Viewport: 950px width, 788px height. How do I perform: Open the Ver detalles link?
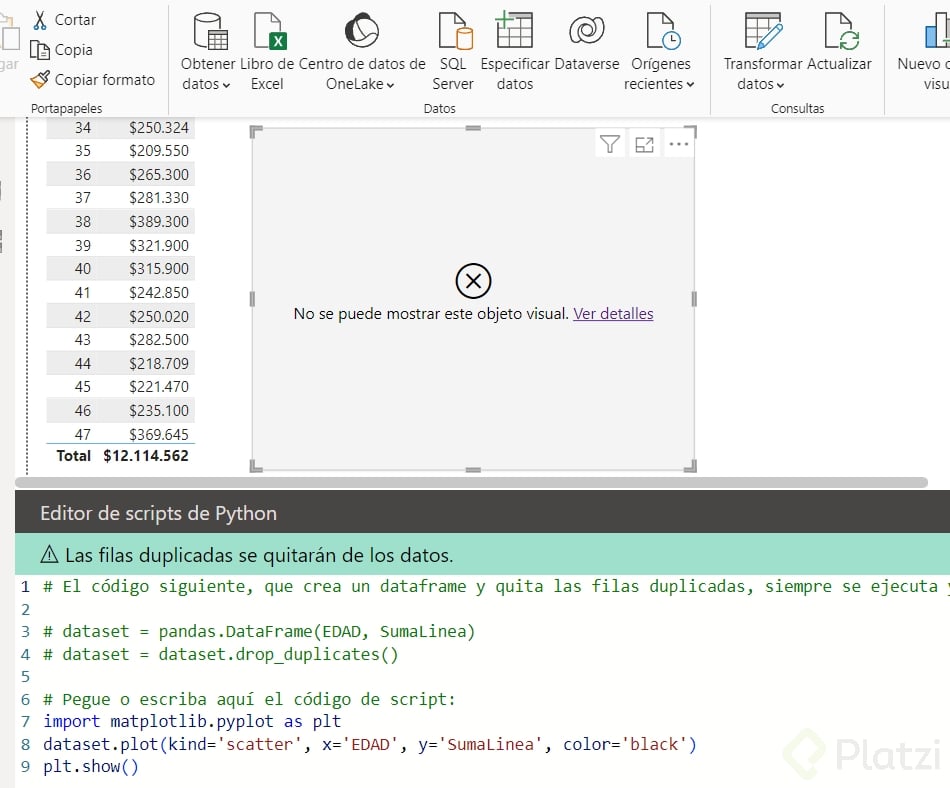613,313
